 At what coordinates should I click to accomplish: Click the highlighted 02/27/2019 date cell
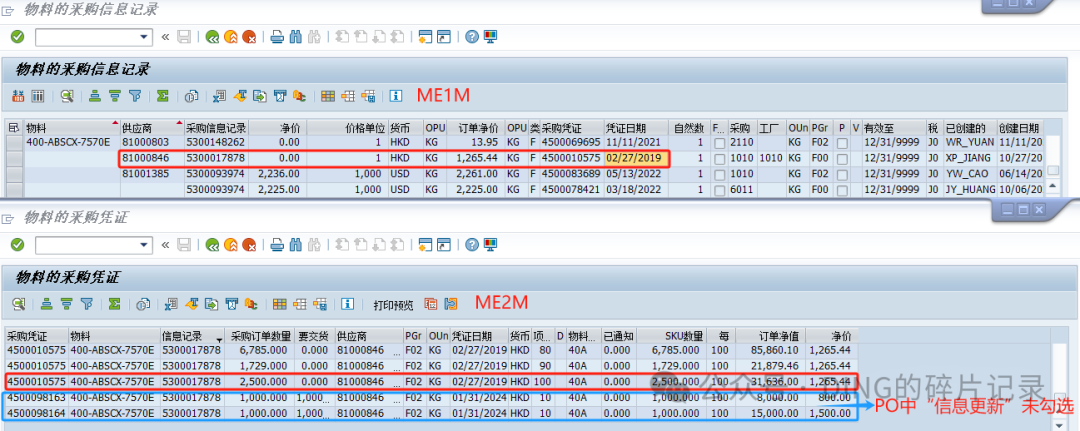[x=636, y=158]
